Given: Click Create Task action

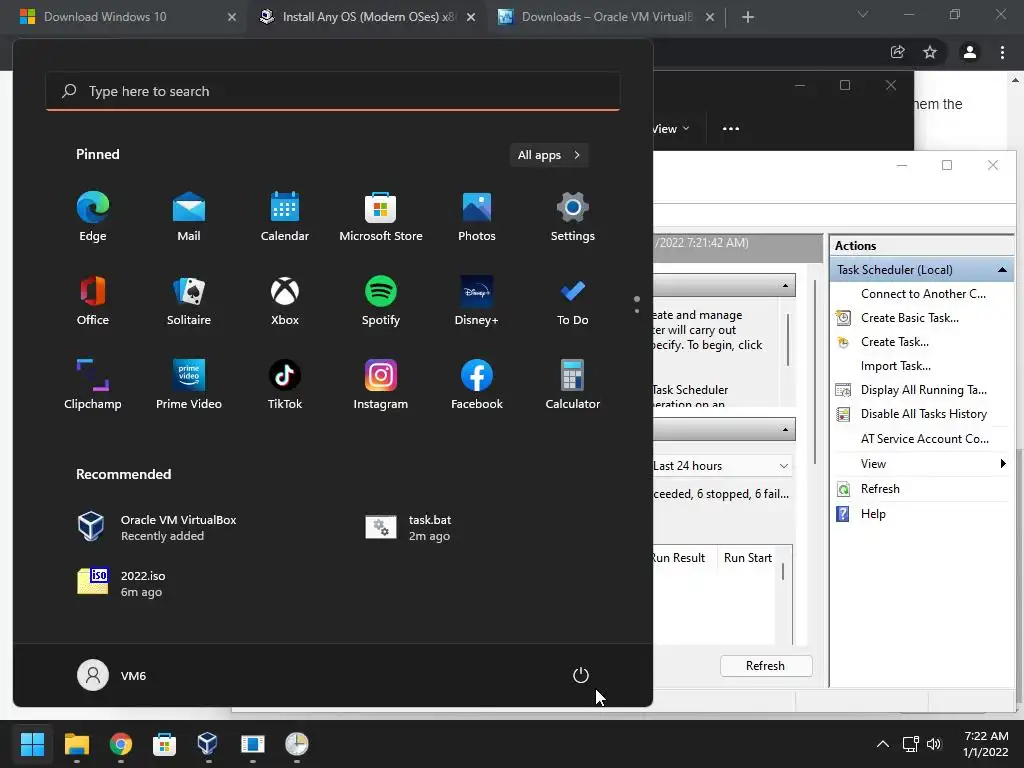Looking at the screenshot, I should [x=894, y=342].
